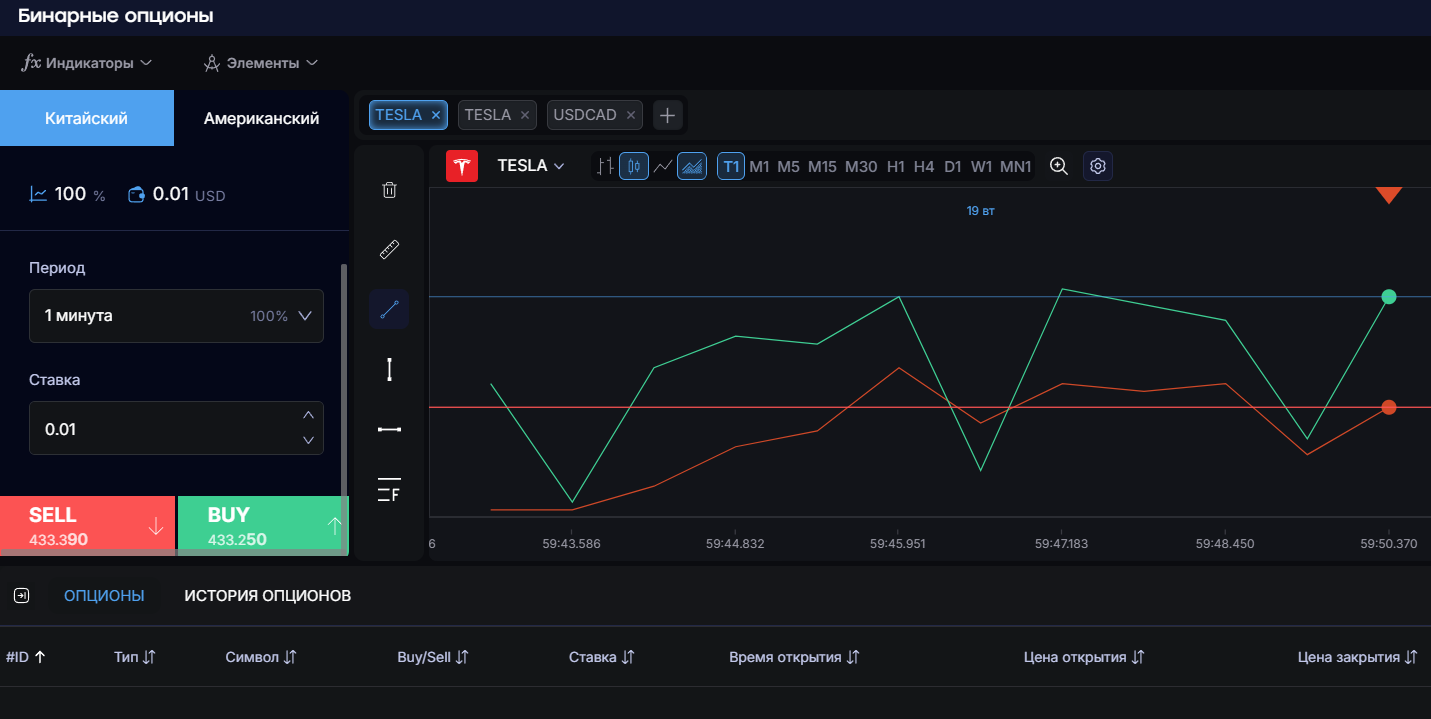Open the TESLA symbol dropdown
Screen dimensions: 1431x719
click(531, 166)
